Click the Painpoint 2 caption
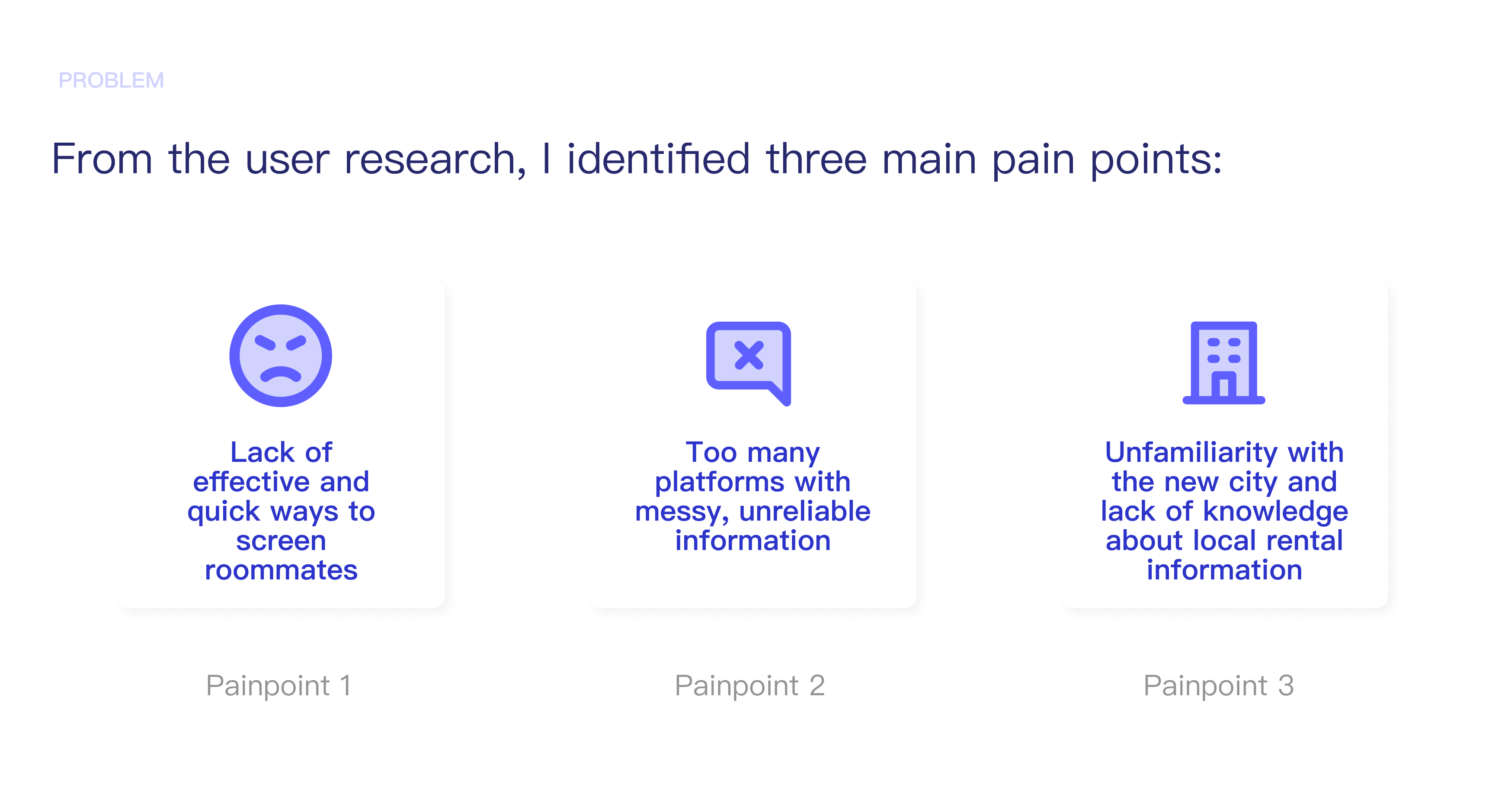1505x812 pixels. 749,685
